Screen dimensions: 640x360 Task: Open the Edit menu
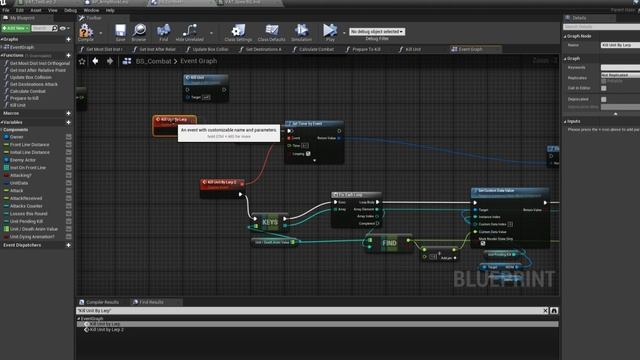tap(20, 10)
